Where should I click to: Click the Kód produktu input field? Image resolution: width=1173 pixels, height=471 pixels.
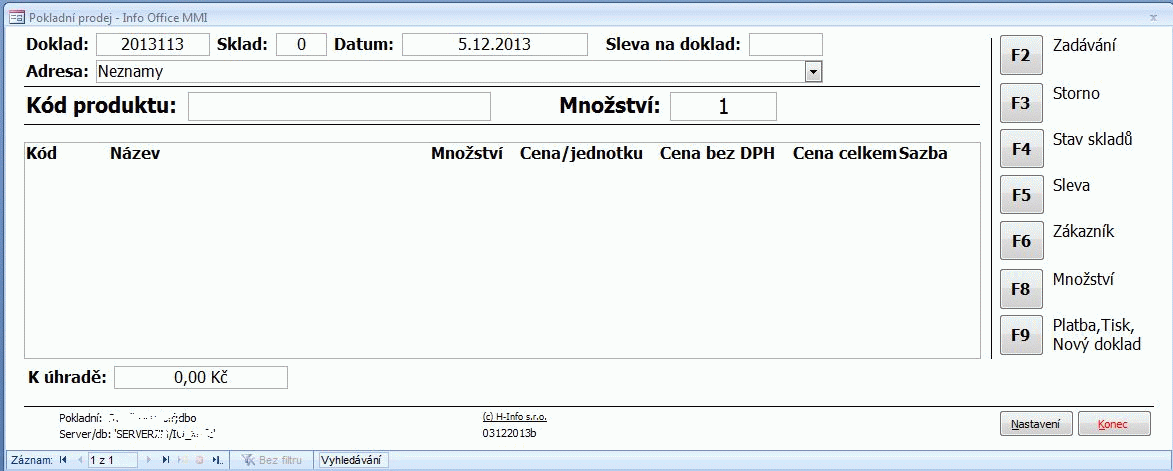339,106
